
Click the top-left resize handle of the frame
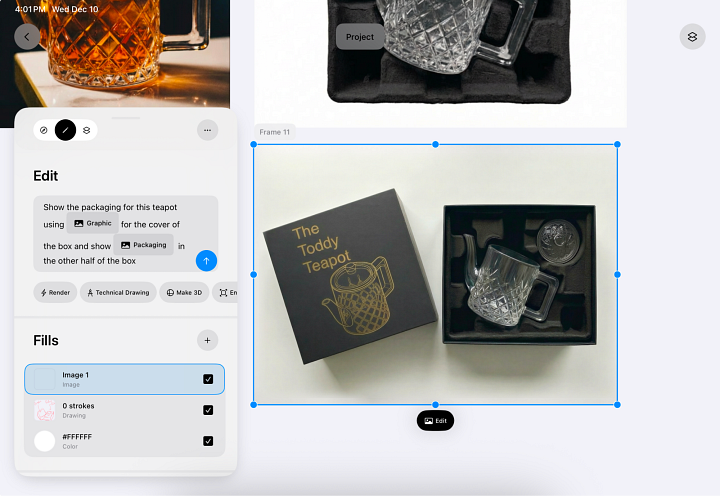tap(253, 144)
